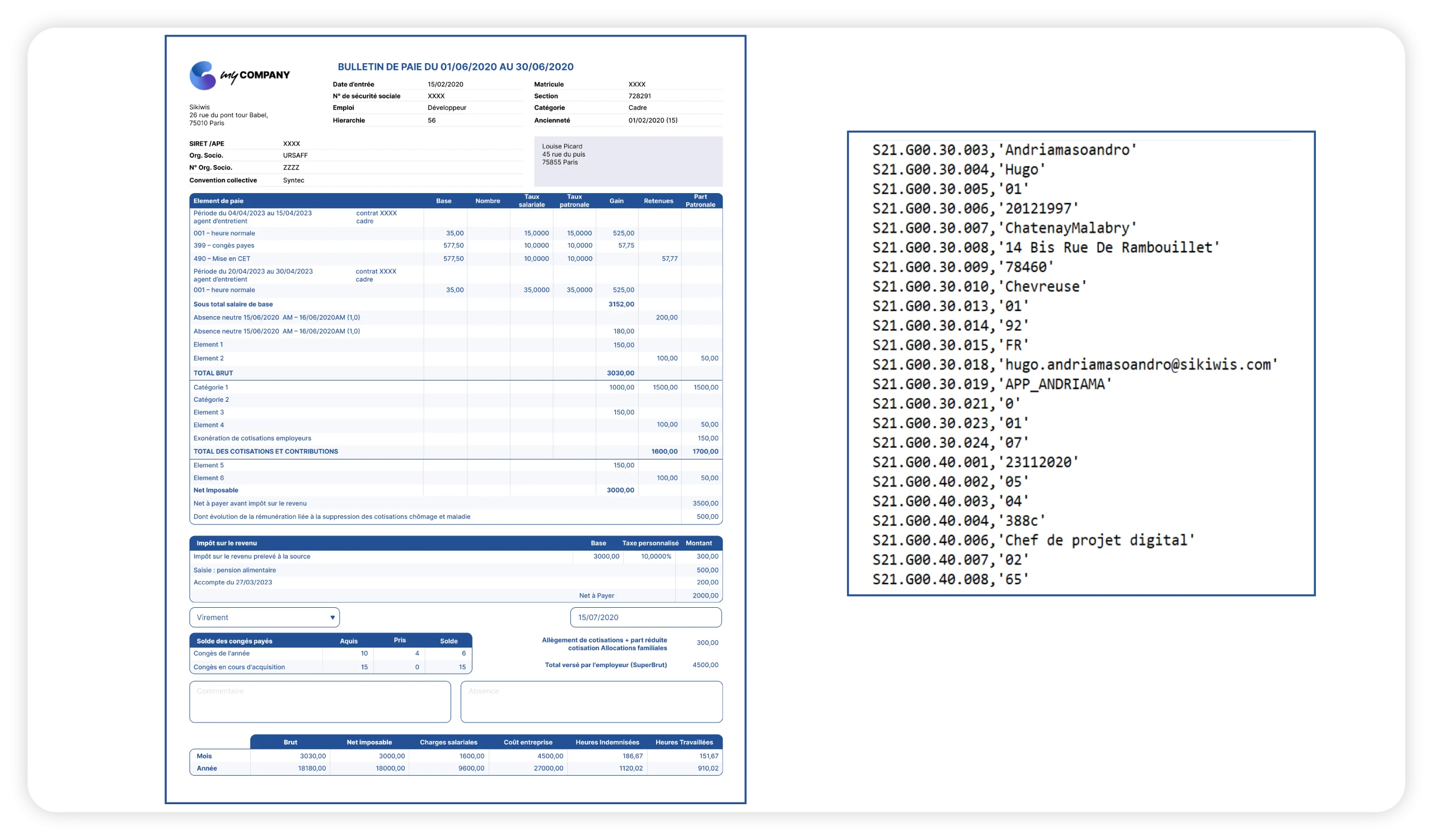Select the 'Chef de projet digital' code line
This screenshot has width=1433, height=840.
pyautogui.click(x=1033, y=540)
